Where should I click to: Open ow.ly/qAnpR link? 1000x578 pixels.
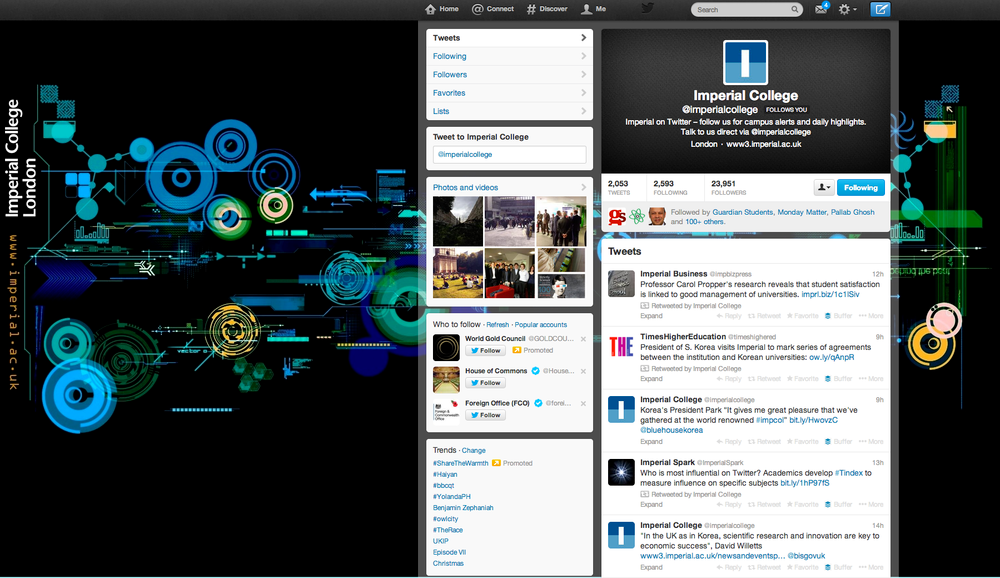tap(831, 357)
